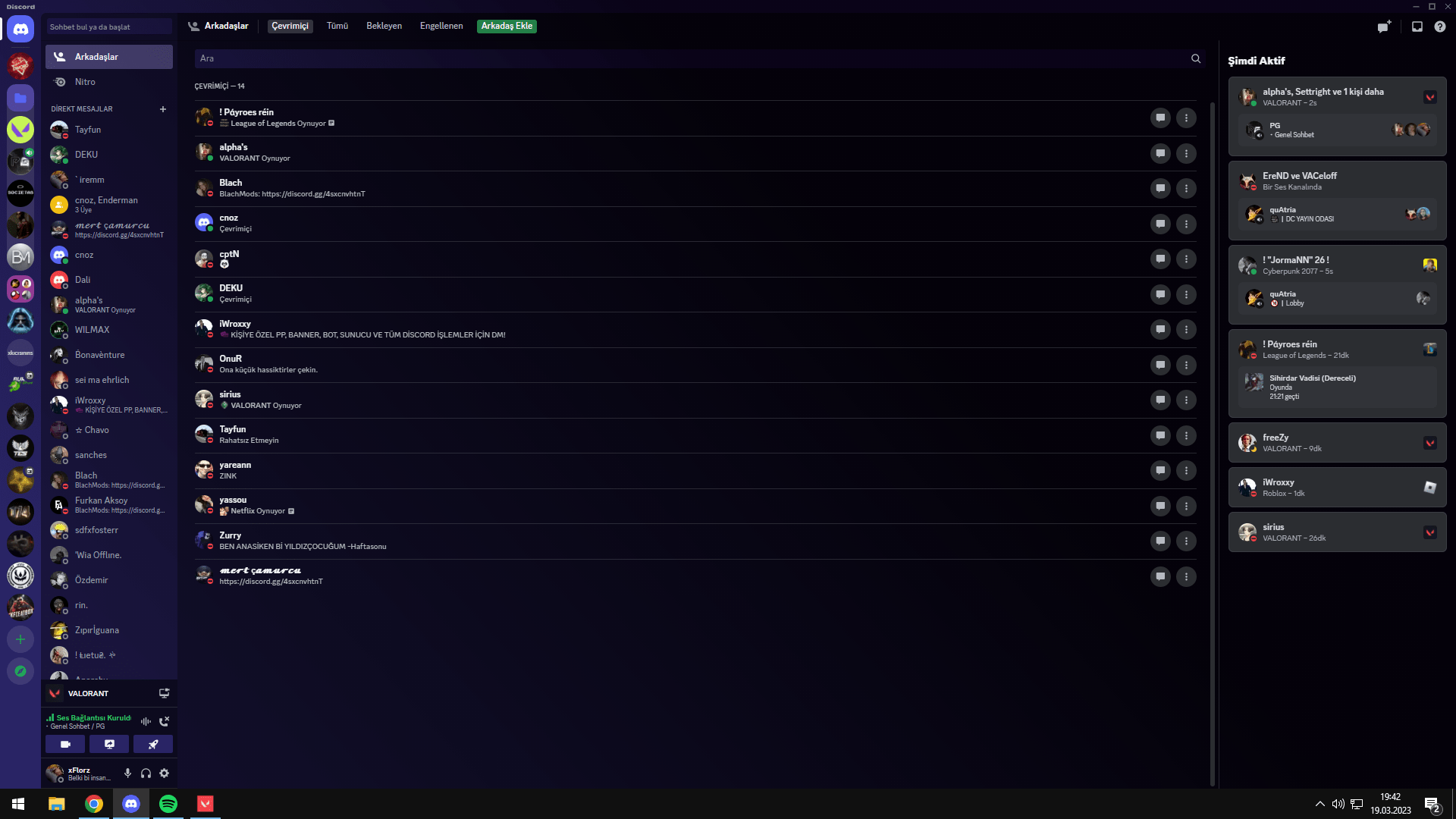Viewport: 1456px width, 819px height.
Task: Switch to the Tümü tab
Action: coord(337,26)
